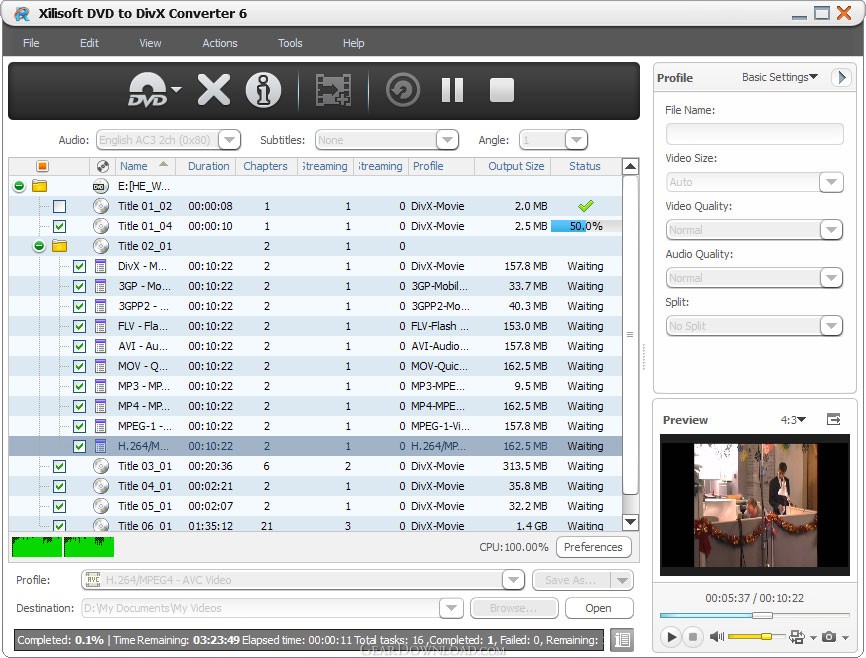Click the document icon of DivX - M row

click(101, 266)
